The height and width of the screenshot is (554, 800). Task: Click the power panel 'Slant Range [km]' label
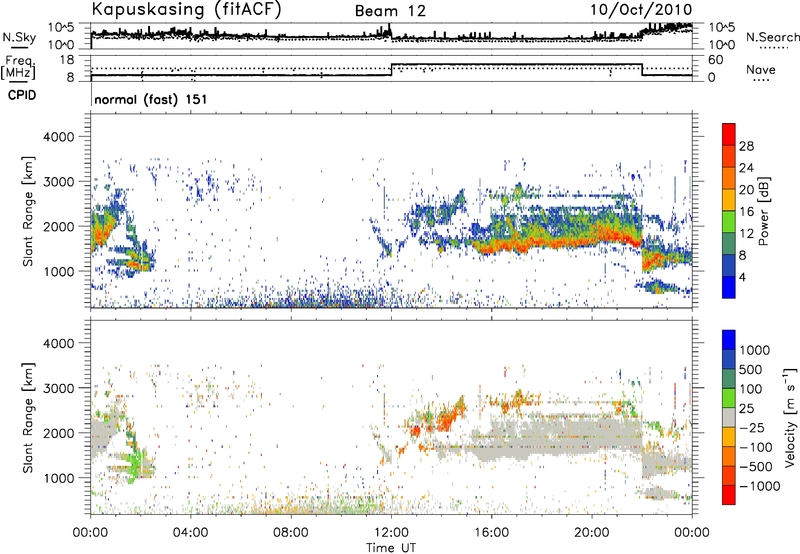[28, 211]
